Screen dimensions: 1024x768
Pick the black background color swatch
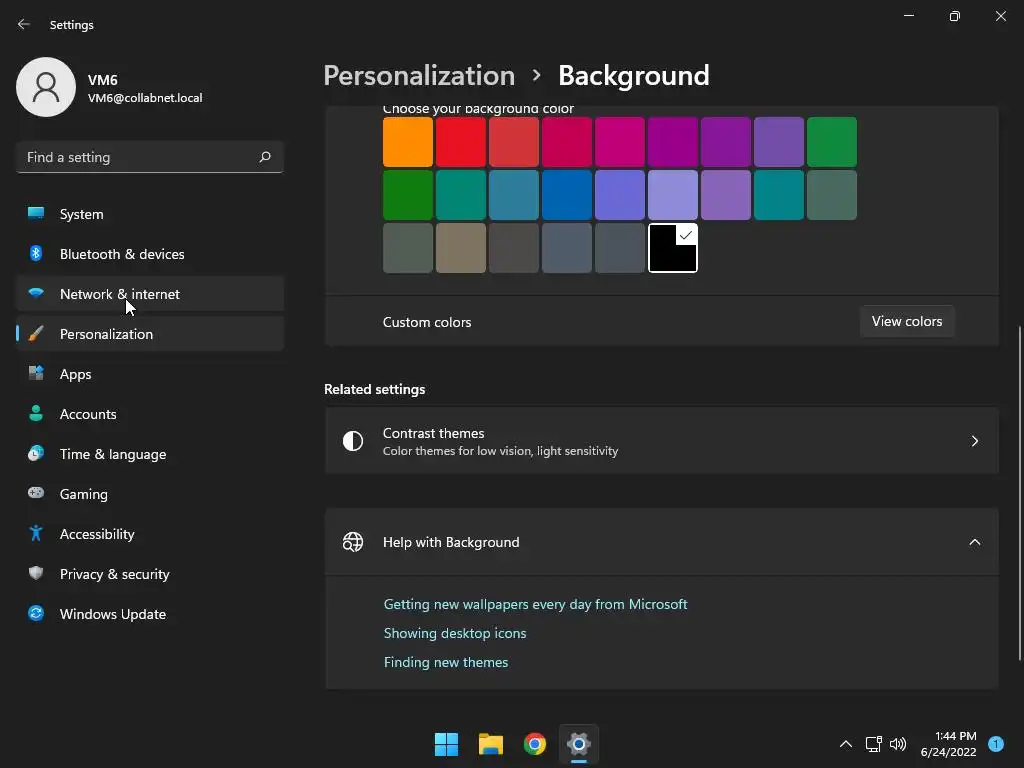pyautogui.click(x=672, y=248)
